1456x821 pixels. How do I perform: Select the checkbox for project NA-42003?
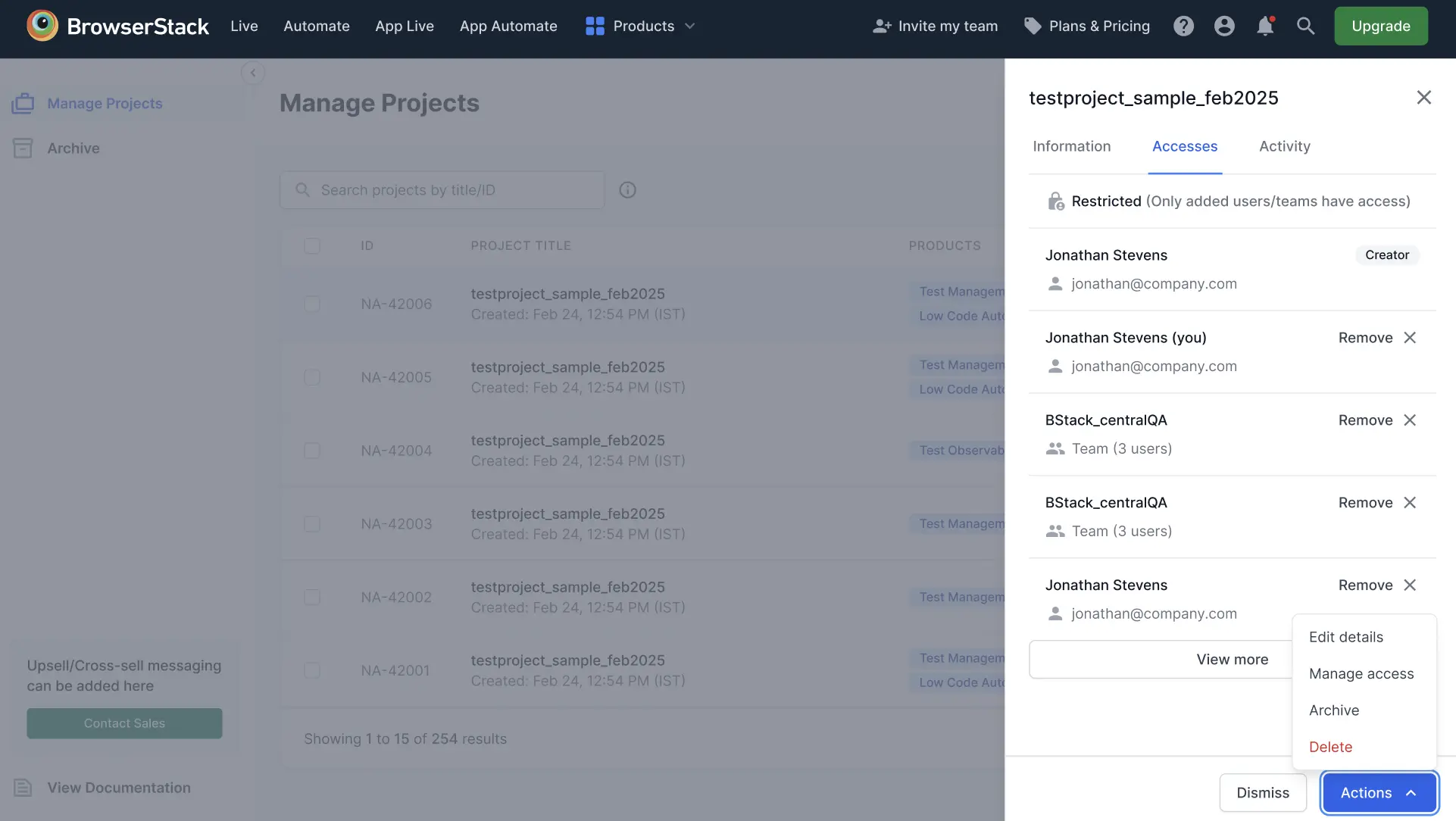(312, 524)
